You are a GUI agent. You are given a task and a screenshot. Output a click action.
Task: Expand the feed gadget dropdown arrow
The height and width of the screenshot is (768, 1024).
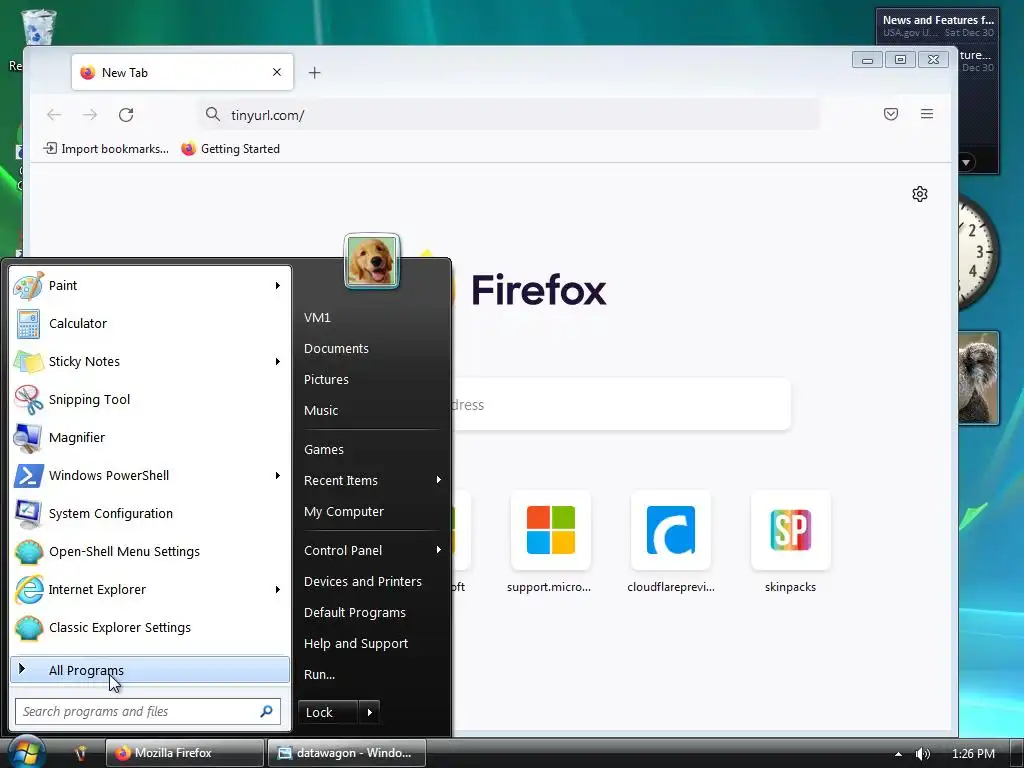[x=966, y=162]
